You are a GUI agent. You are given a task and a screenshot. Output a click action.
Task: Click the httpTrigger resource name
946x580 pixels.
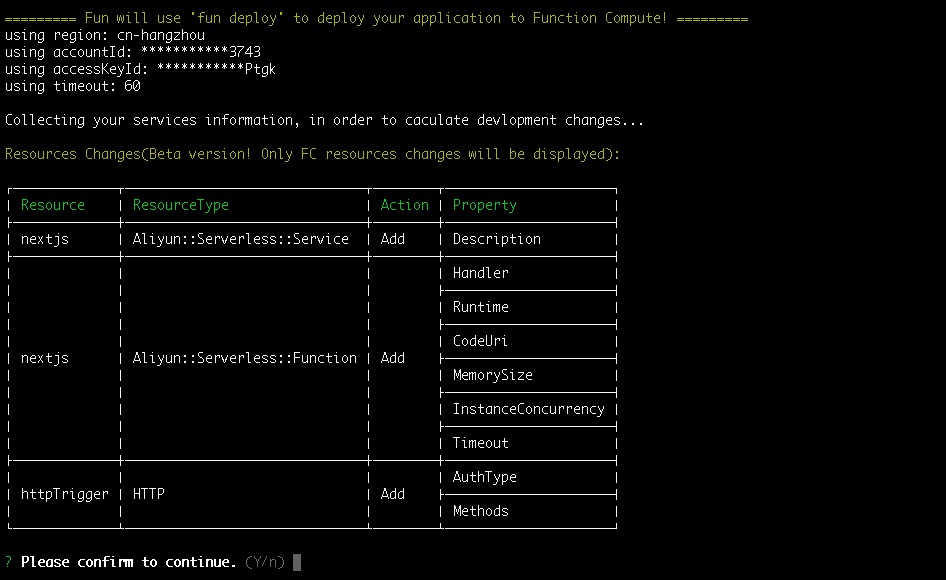click(65, 494)
